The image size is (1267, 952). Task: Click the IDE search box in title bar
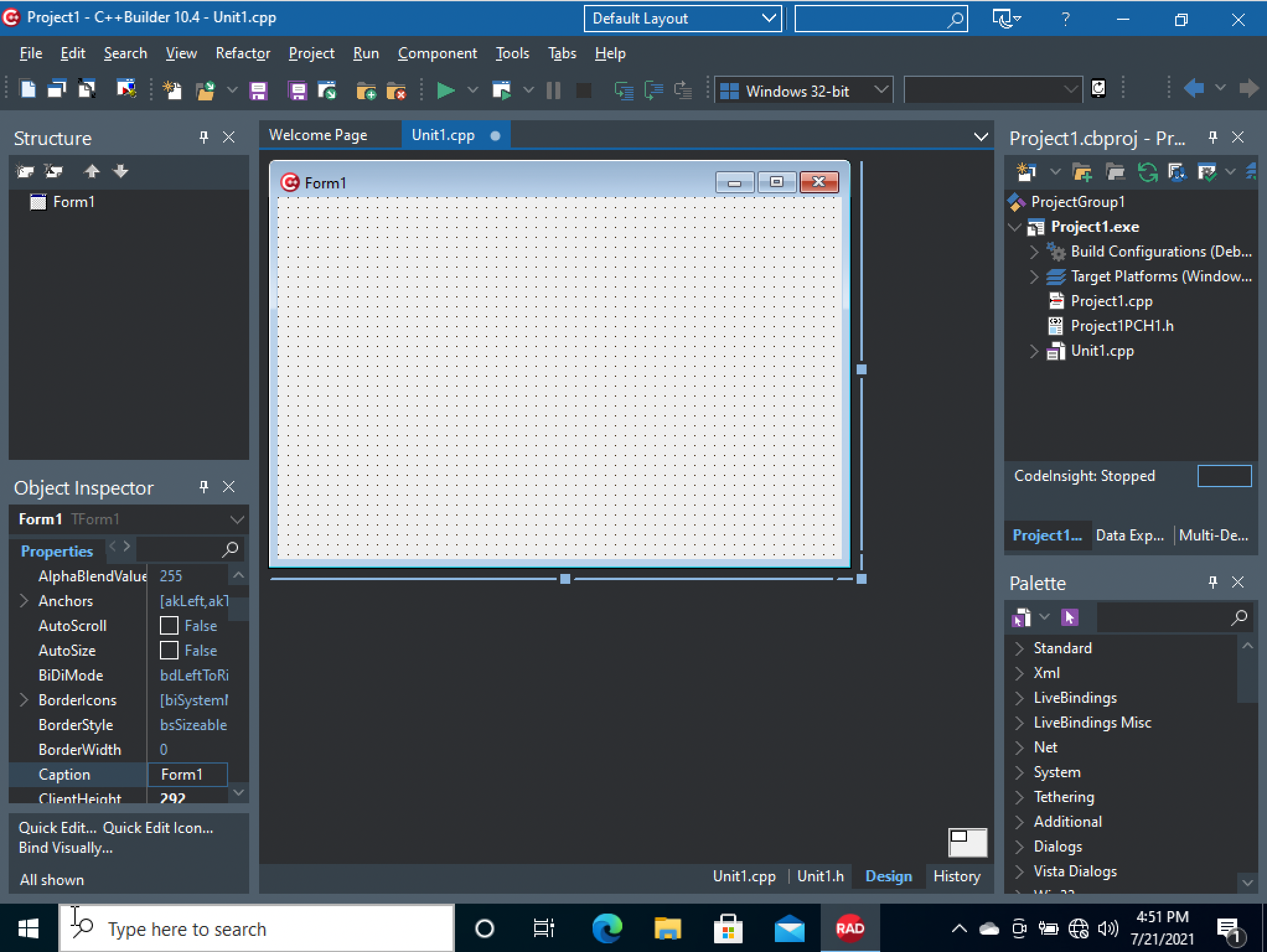pos(881,19)
